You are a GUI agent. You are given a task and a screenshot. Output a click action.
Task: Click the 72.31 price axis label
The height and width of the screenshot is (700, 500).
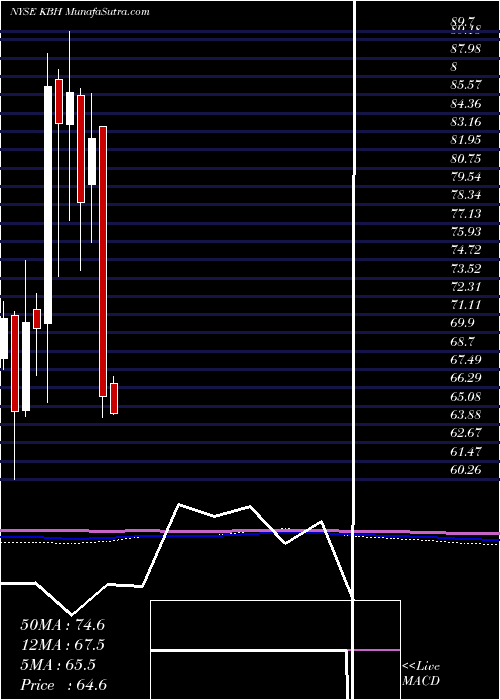[466, 287]
